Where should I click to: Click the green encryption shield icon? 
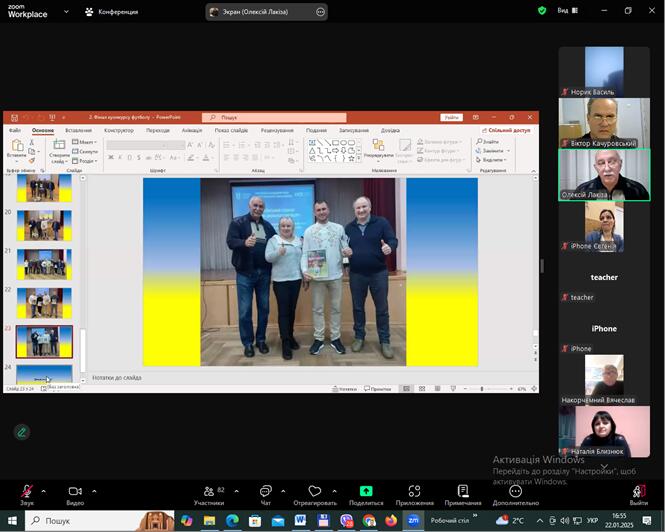(x=542, y=11)
